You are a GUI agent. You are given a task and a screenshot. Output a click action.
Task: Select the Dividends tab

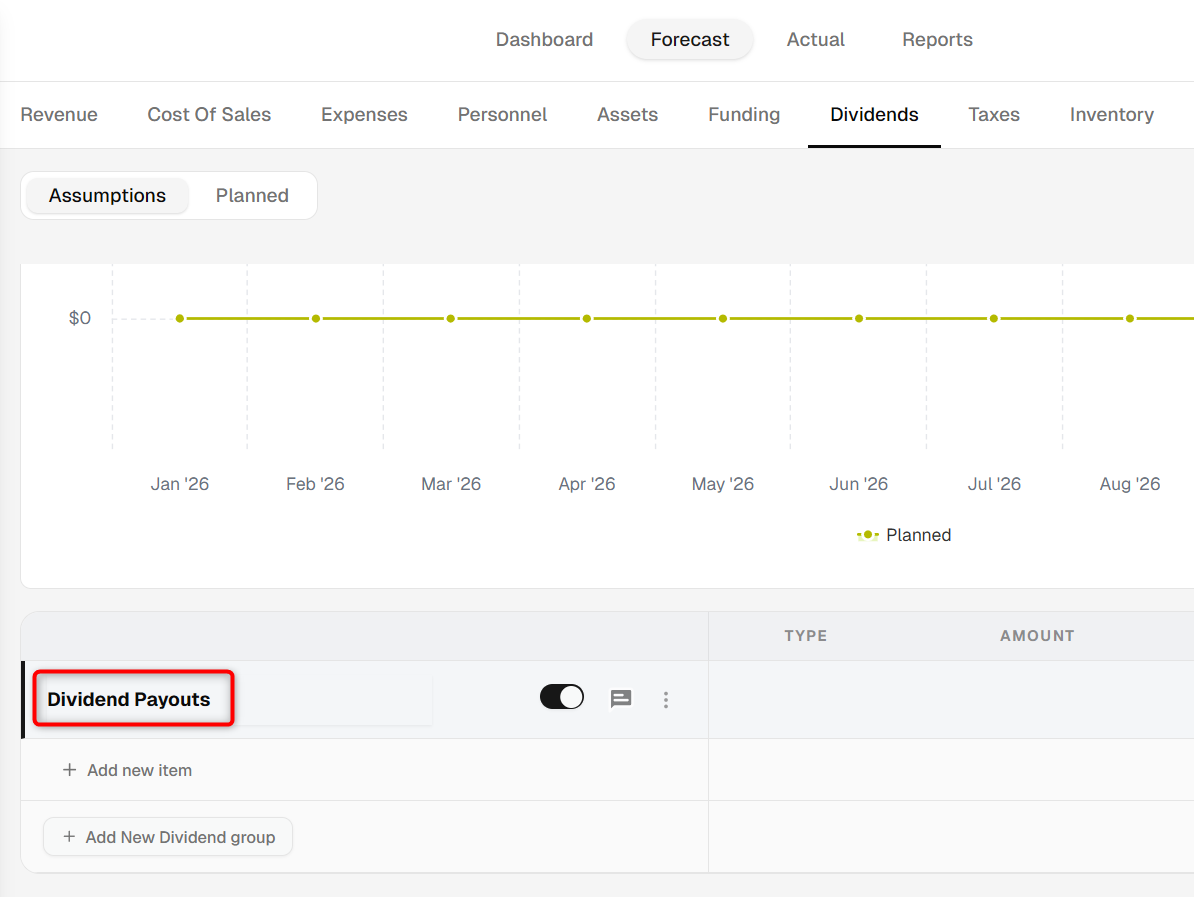tap(874, 114)
